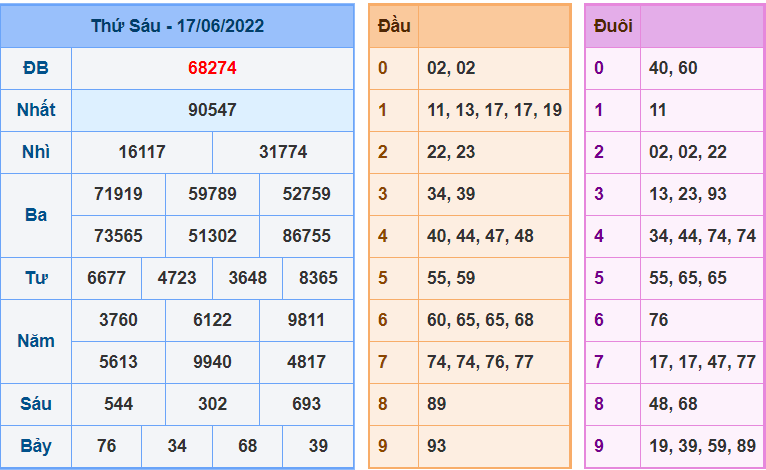The width and height of the screenshot is (766, 470).
Task: Click digit 4 in the Đuôi column
Action: click(x=599, y=236)
